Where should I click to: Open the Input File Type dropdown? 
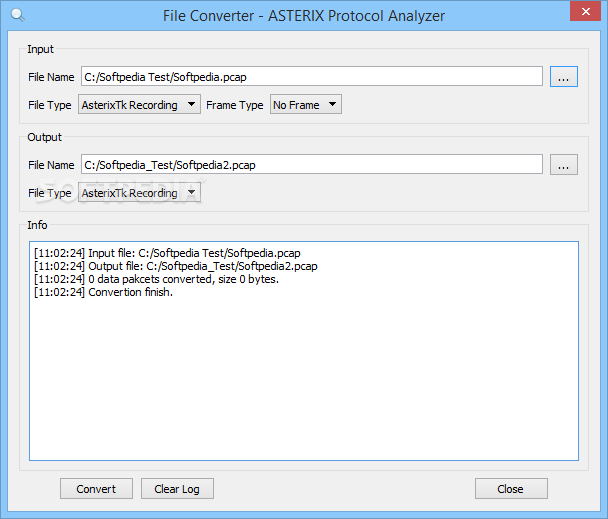click(x=139, y=104)
